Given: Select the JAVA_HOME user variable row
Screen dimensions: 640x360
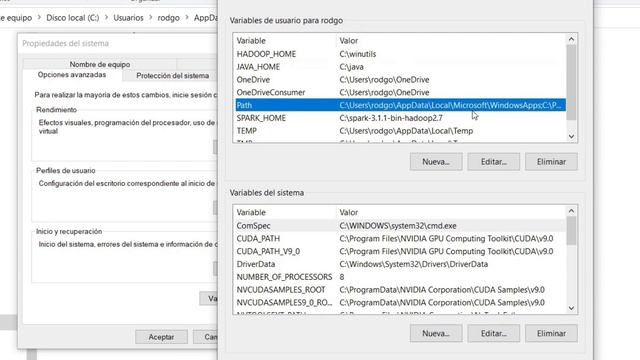Looking at the screenshot, I should point(400,67).
